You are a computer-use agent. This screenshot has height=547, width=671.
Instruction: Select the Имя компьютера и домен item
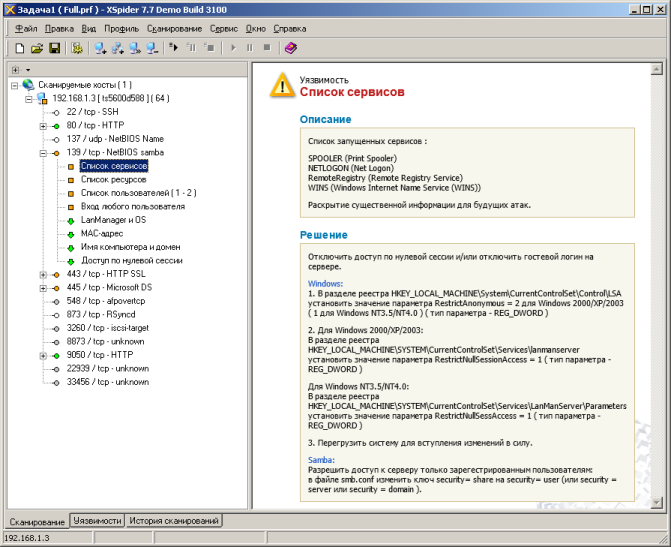(x=131, y=247)
